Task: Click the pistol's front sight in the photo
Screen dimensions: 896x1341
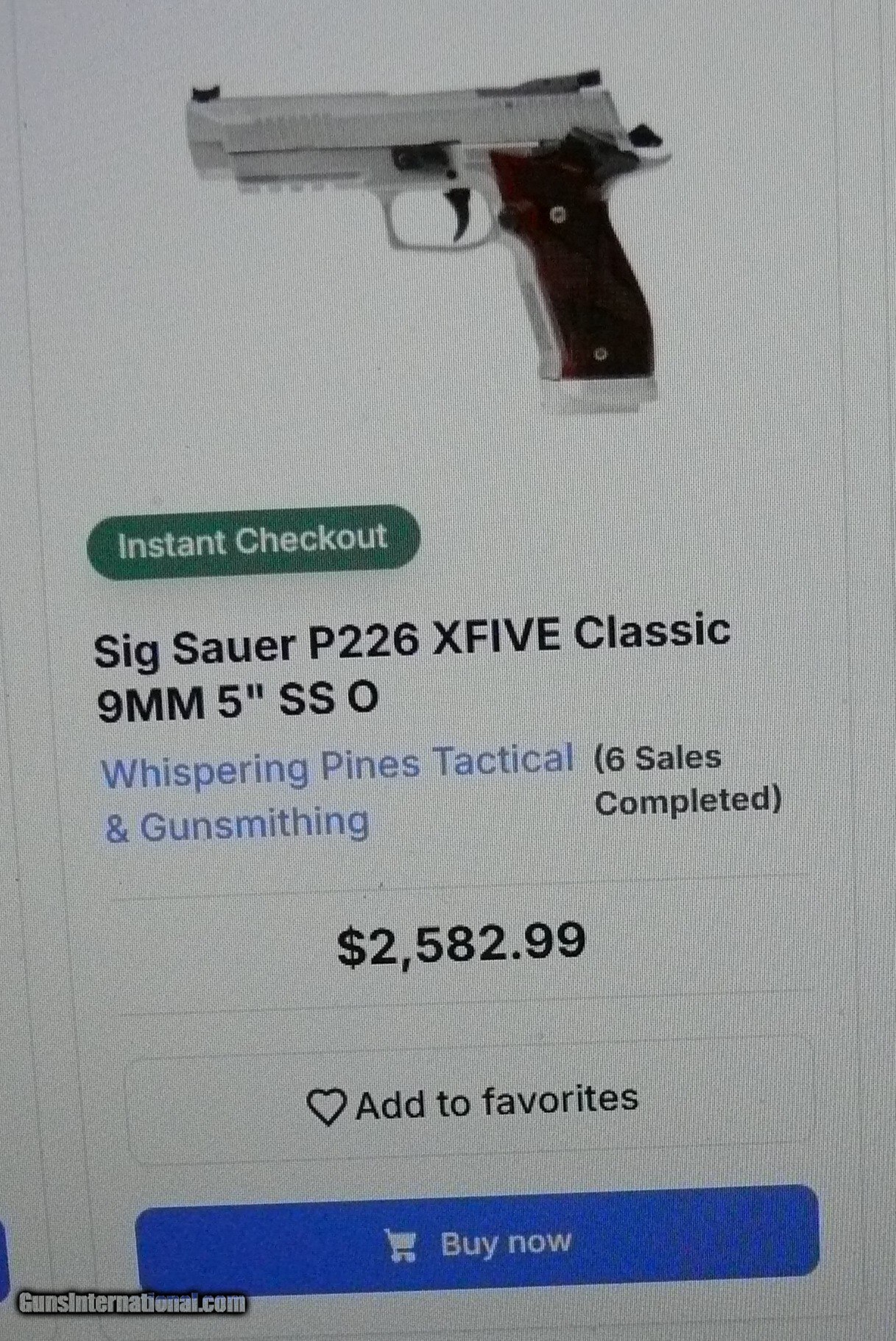Action: click(199, 94)
